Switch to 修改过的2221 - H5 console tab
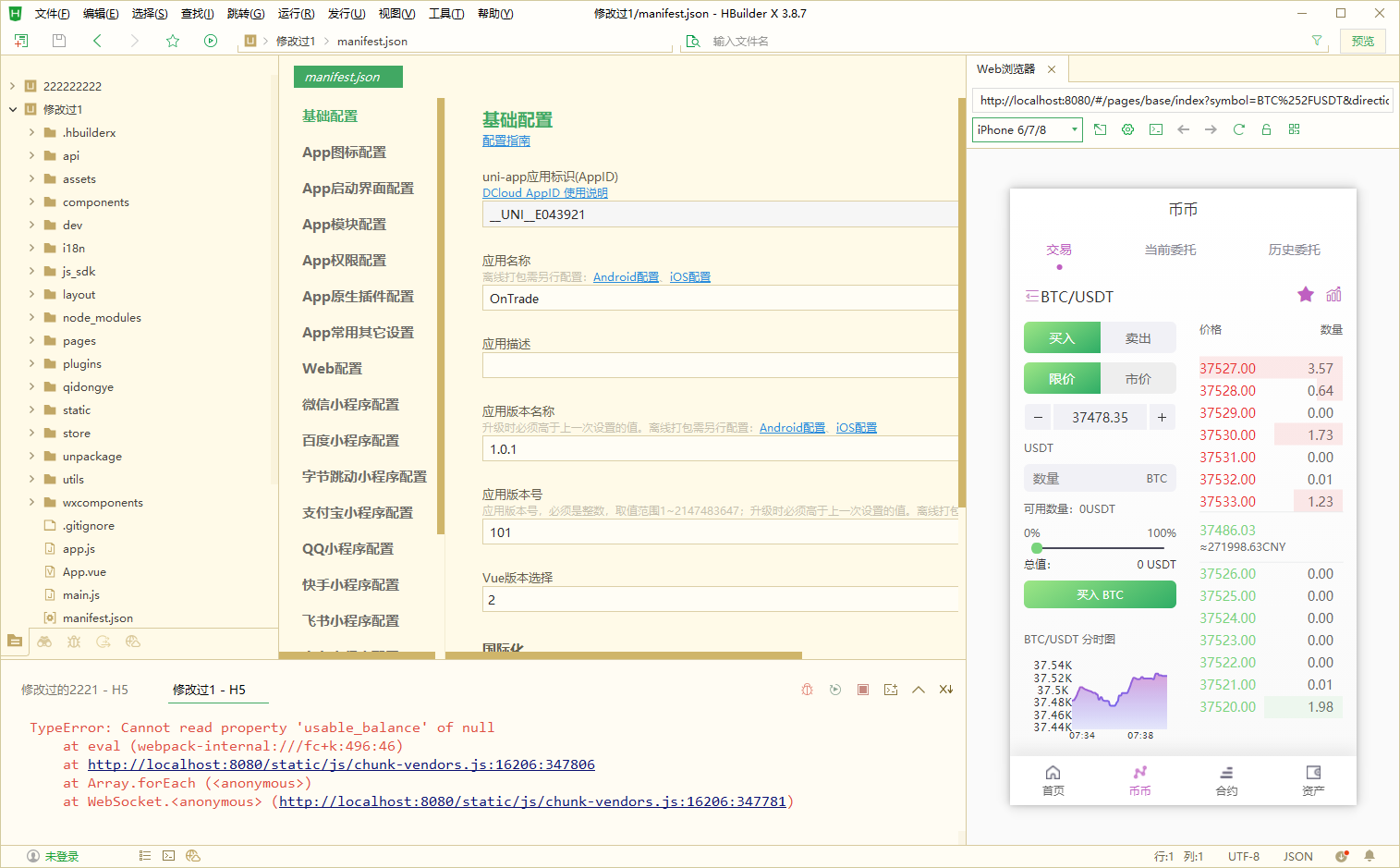The image size is (1400, 868). tap(74, 690)
